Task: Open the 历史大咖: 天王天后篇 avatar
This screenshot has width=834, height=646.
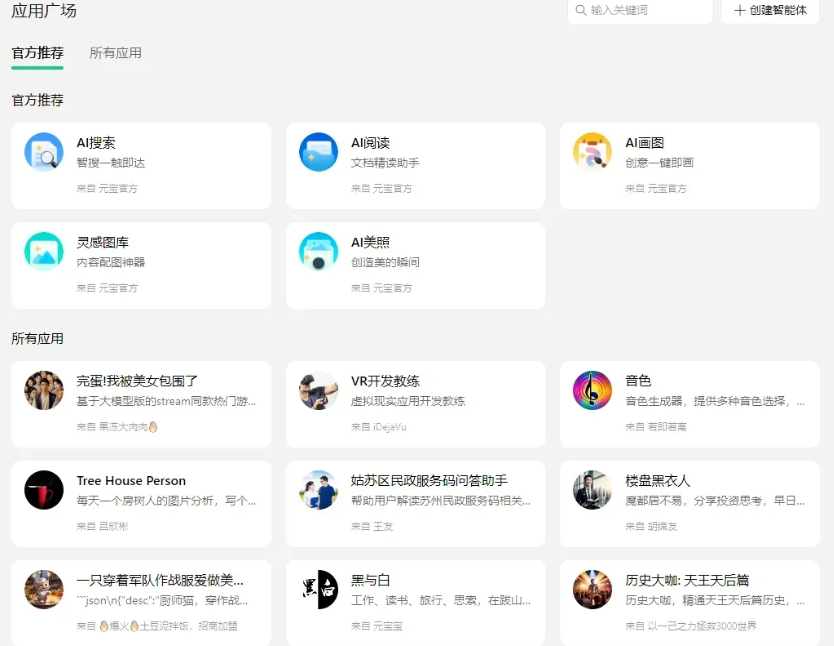Action: pos(592,589)
